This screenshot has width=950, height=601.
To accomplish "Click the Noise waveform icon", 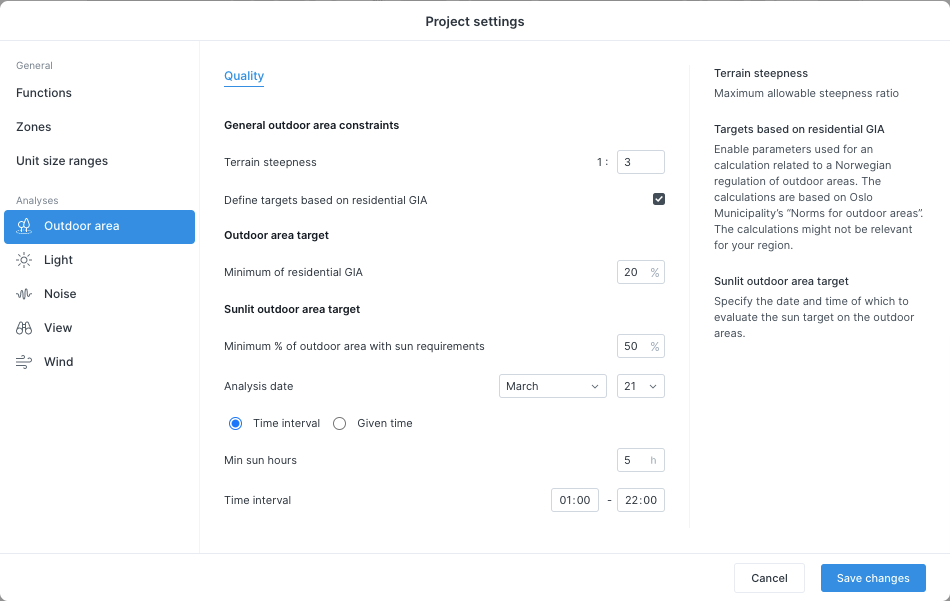I will [x=24, y=294].
